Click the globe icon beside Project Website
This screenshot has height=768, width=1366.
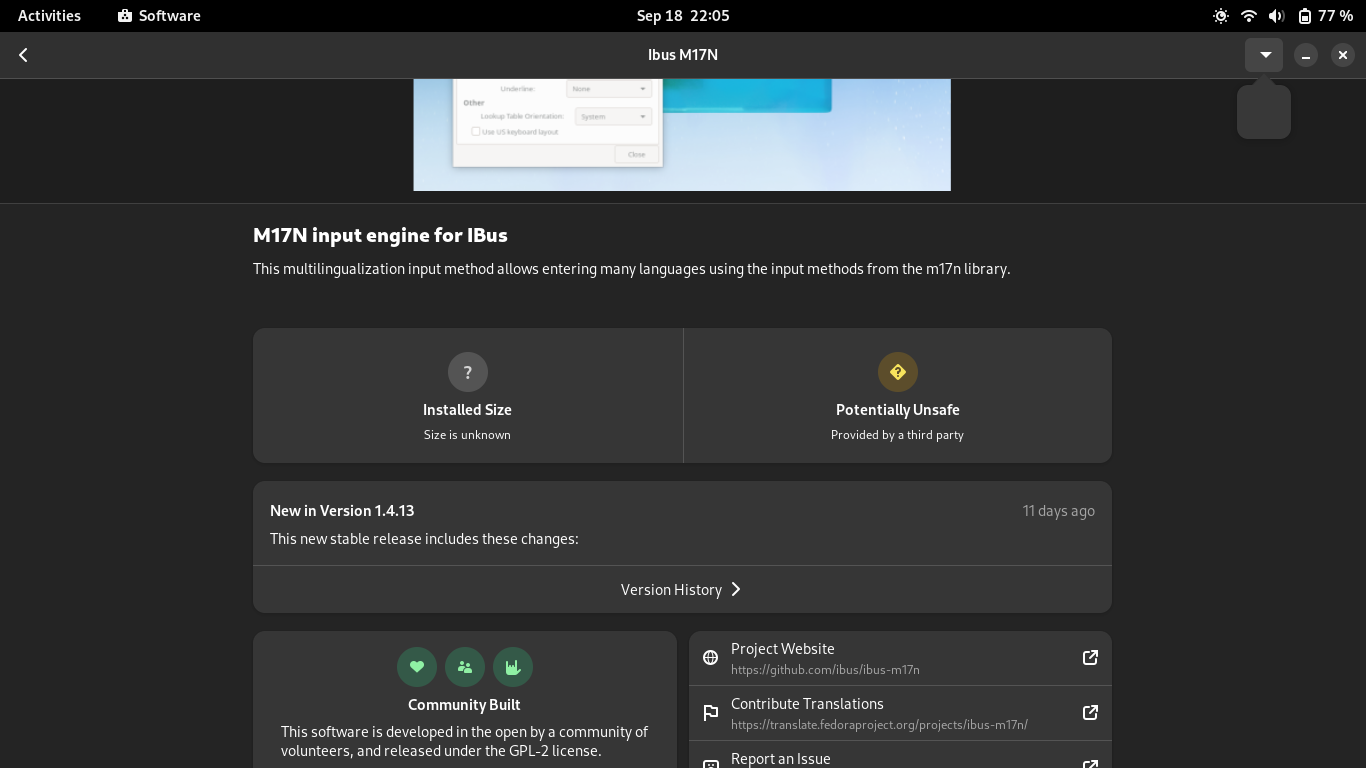point(711,658)
